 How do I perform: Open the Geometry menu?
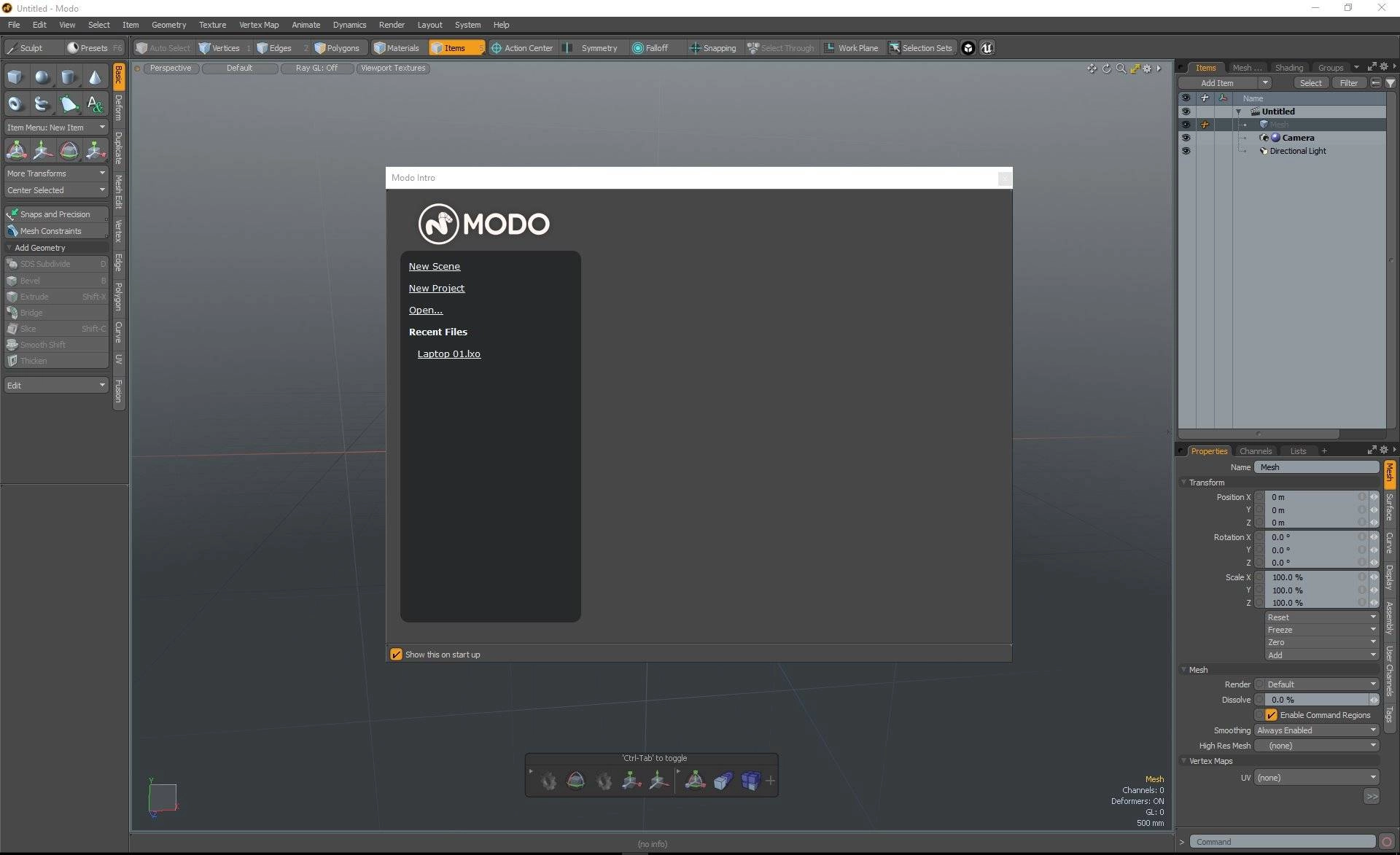click(168, 25)
